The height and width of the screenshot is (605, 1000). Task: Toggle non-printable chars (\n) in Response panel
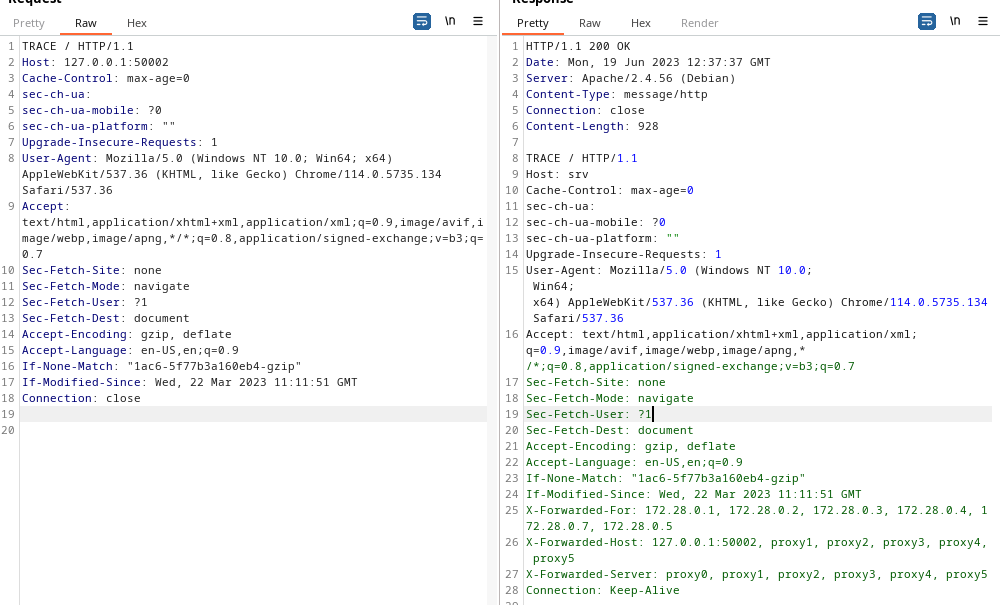click(955, 21)
